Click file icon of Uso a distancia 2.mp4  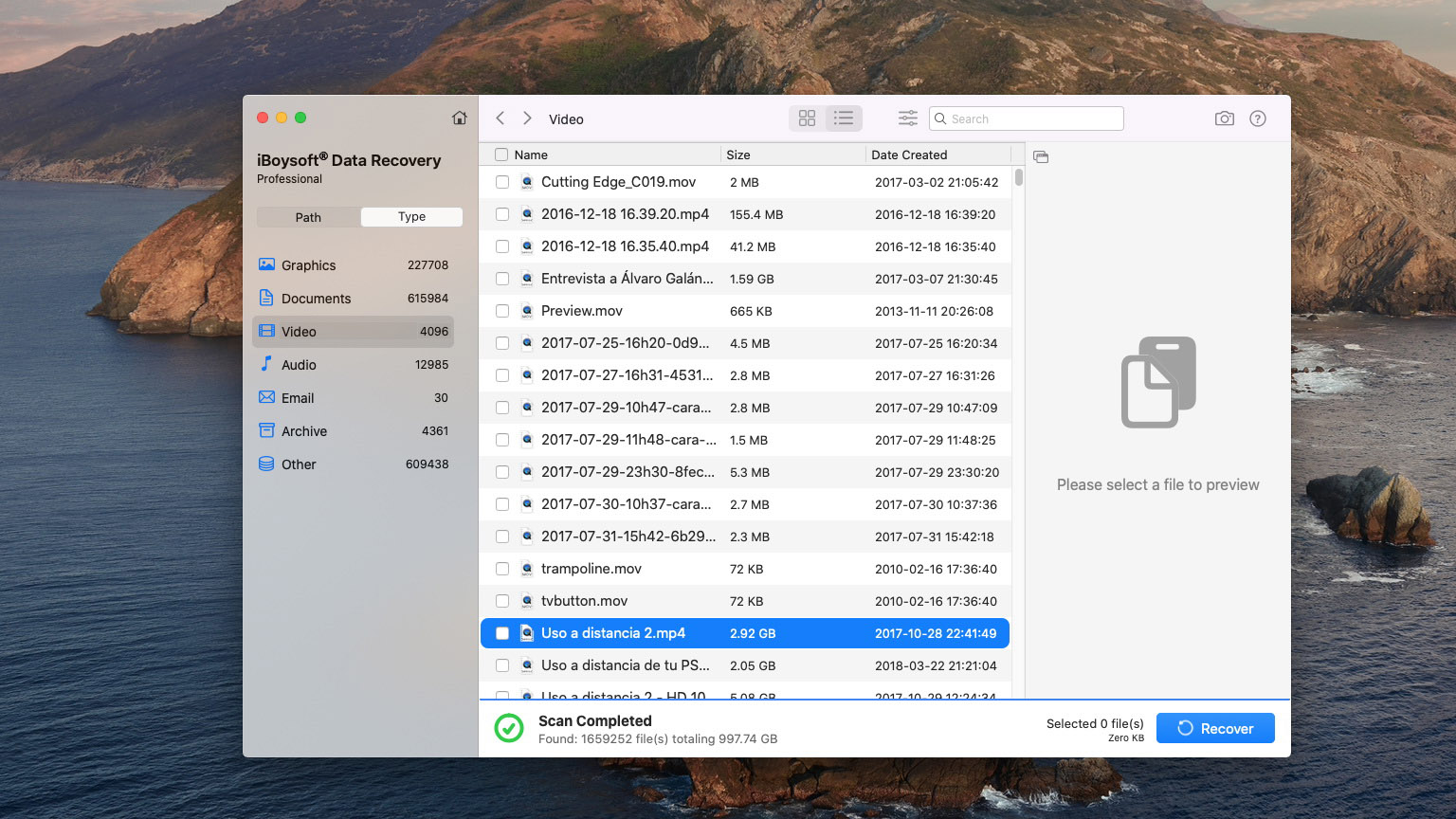527,633
